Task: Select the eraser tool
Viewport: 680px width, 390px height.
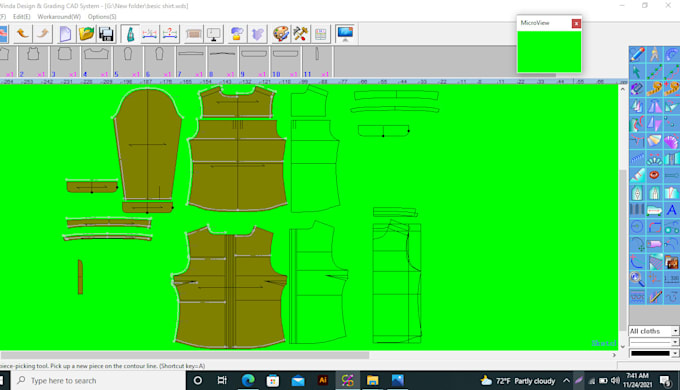Action: pyautogui.click(x=637, y=89)
